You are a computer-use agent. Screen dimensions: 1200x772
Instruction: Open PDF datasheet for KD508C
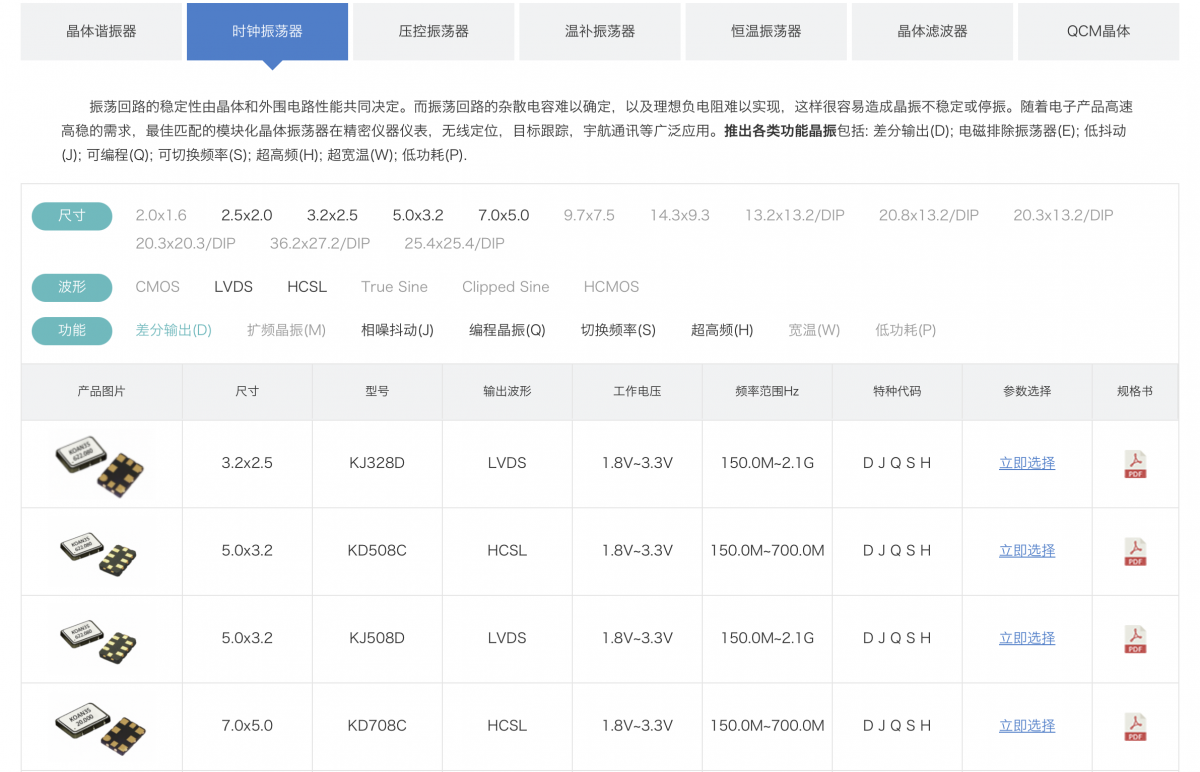pyautogui.click(x=1135, y=551)
